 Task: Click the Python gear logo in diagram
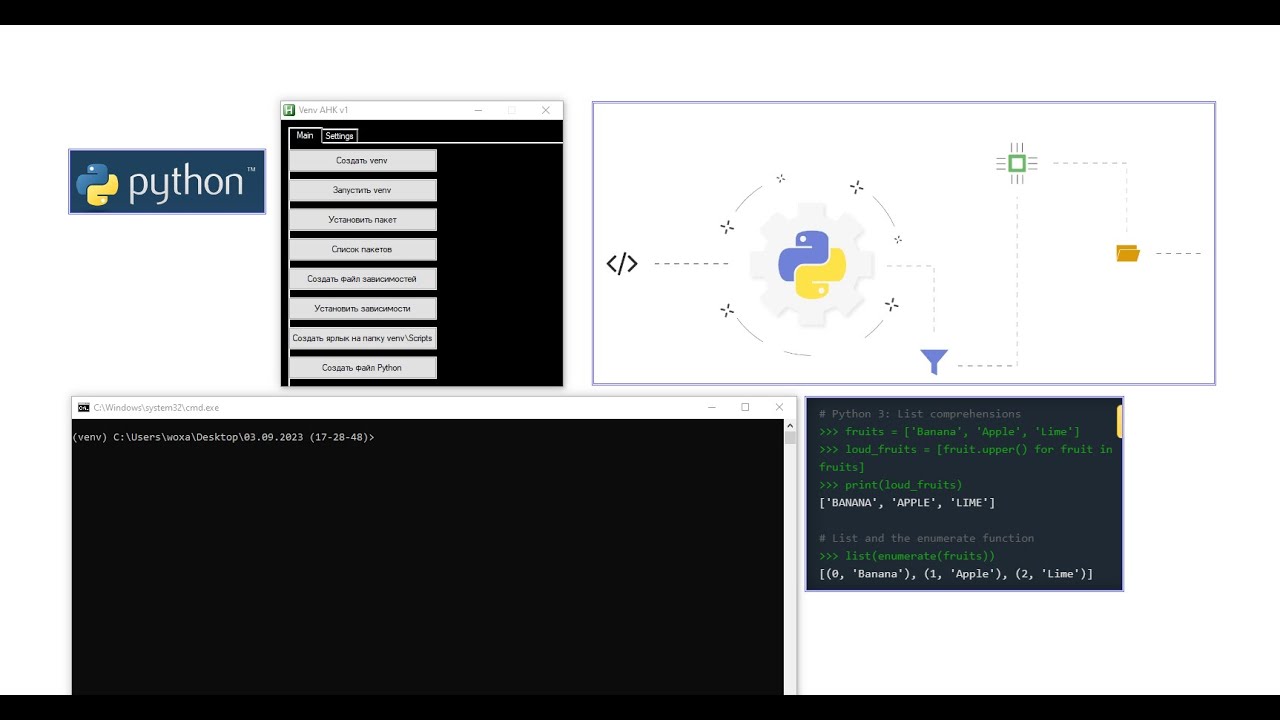812,265
